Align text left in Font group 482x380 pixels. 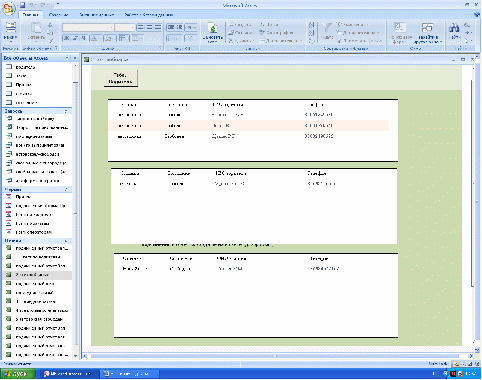(141, 27)
